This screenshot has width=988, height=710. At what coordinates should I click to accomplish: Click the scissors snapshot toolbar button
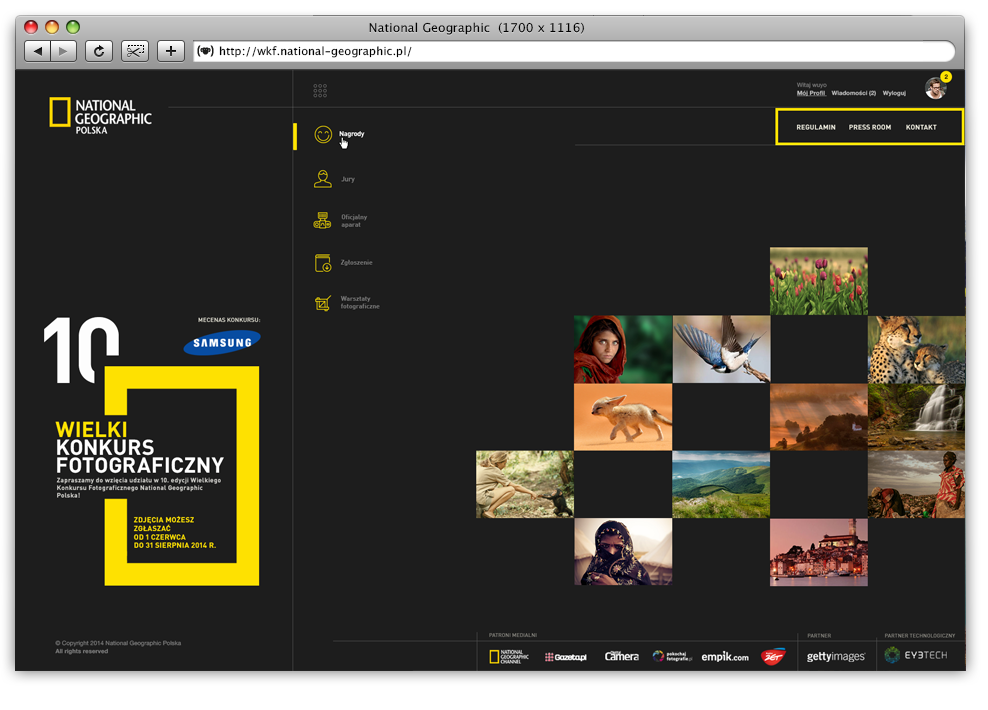coord(135,51)
